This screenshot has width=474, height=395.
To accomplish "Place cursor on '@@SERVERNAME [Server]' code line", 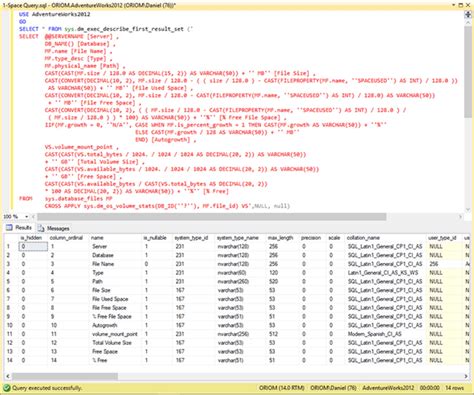I will 81,36.
